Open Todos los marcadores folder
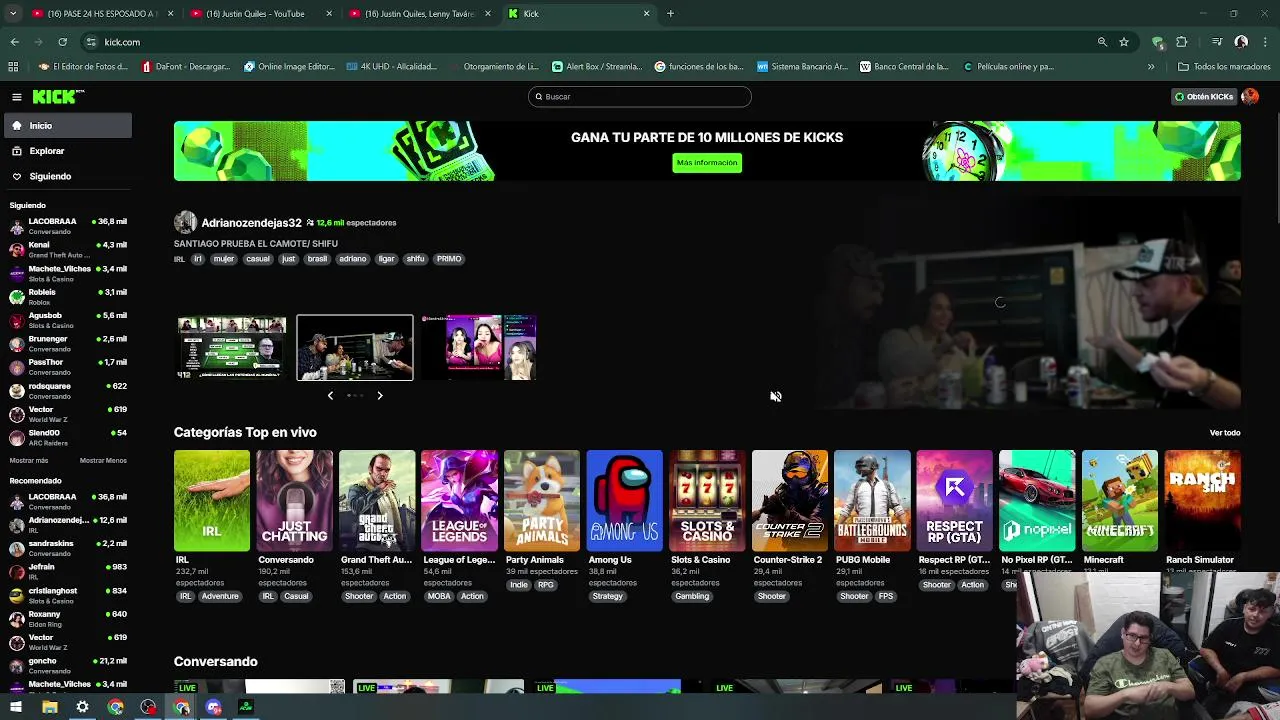This screenshot has width=1280, height=720. (1224, 67)
